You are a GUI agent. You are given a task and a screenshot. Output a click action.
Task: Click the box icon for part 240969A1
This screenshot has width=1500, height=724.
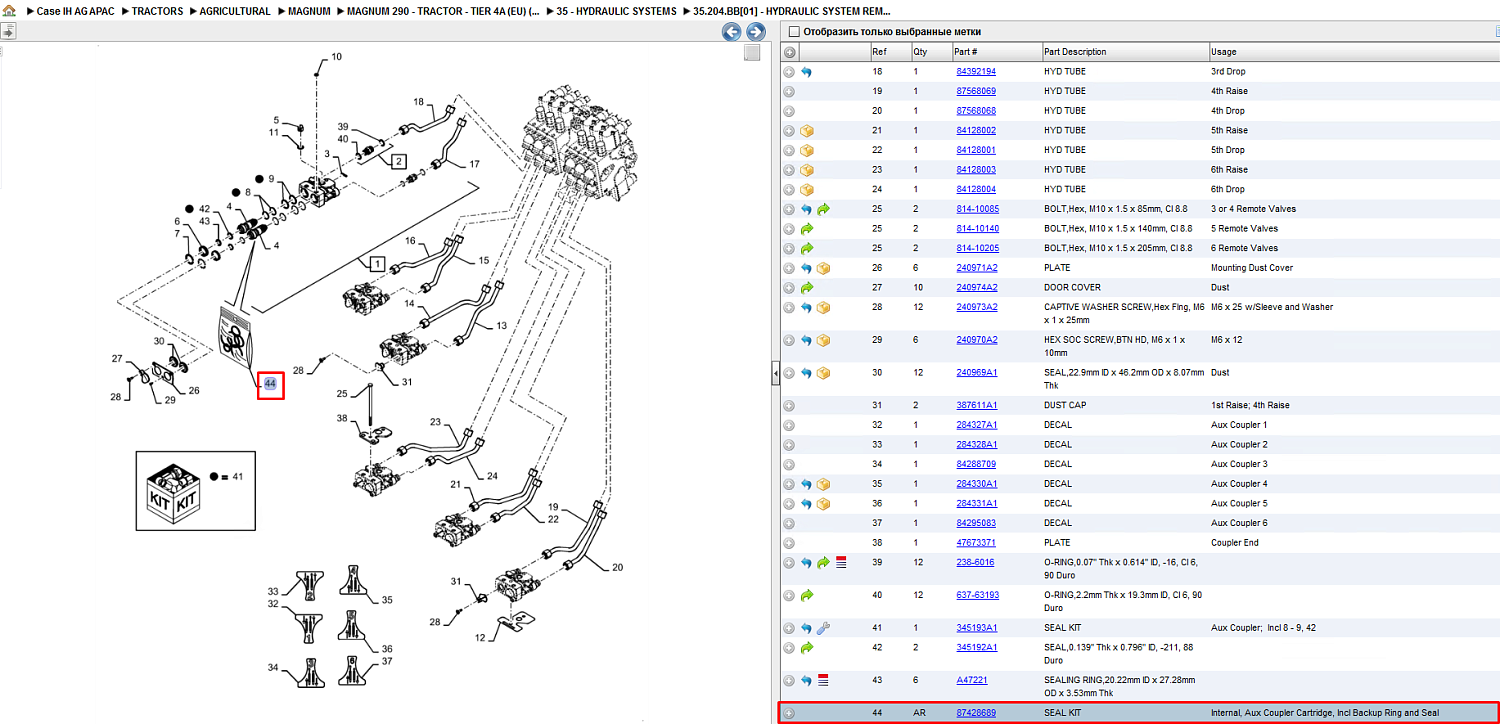(823, 373)
